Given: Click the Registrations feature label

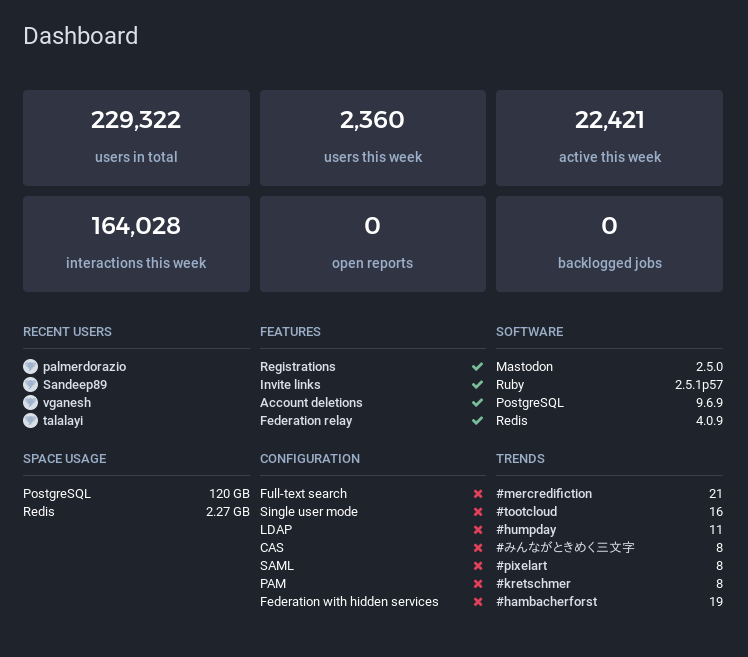Looking at the screenshot, I should click(298, 366).
